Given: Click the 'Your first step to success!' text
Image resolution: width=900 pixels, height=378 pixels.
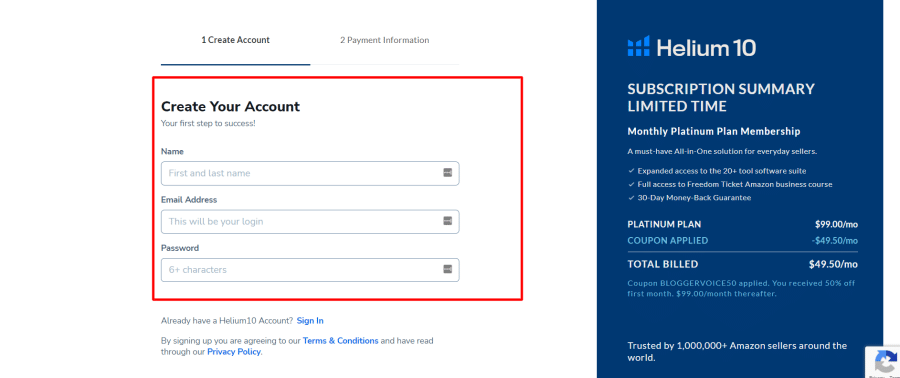Looking at the screenshot, I should coord(208,123).
